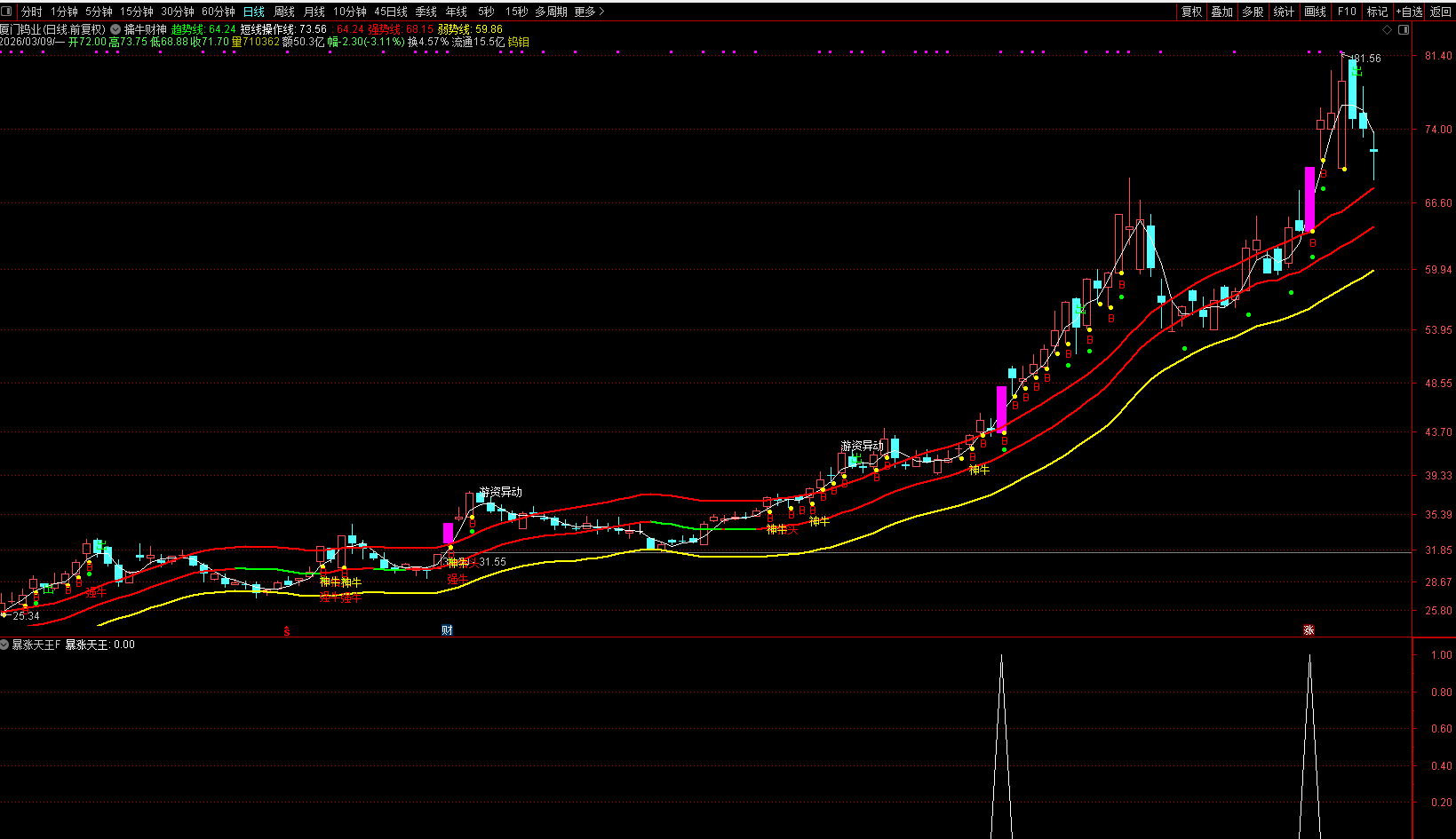Viewport: 1456px width, 839px height.
Task: Expand the 擒牛财神 indicator dropdown
Action: point(116,29)
